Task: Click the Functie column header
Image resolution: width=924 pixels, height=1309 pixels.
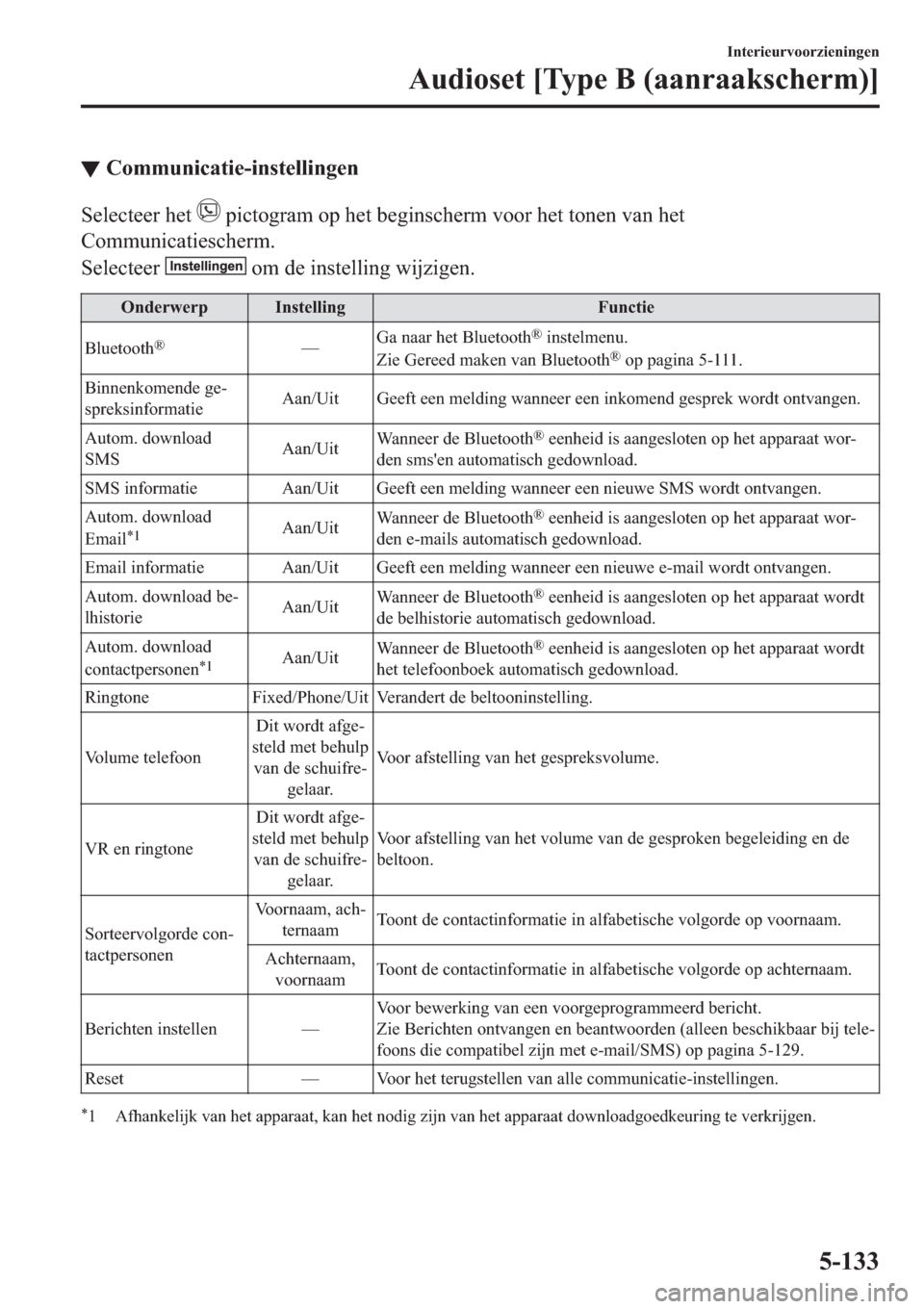Action: click(626, 307)
